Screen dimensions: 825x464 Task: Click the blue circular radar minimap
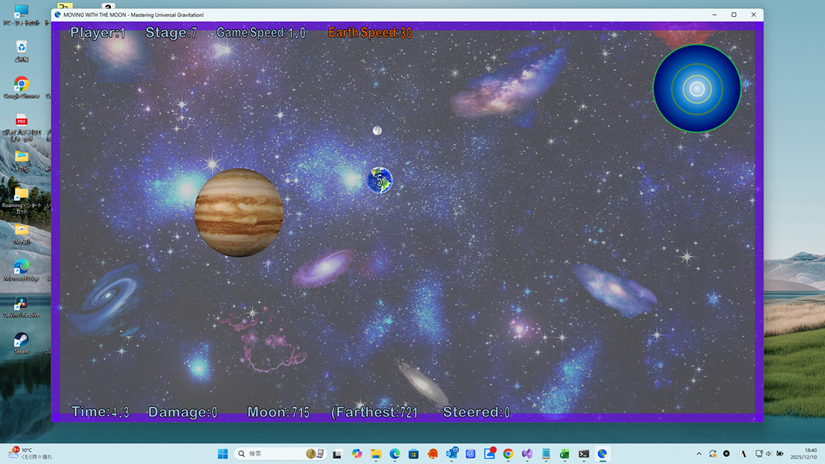pos(697,88)
